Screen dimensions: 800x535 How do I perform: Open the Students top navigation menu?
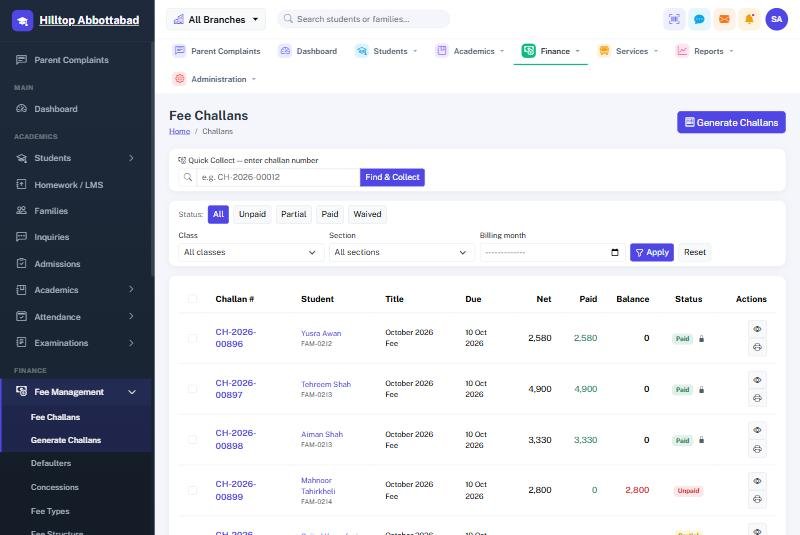[386, 51]
